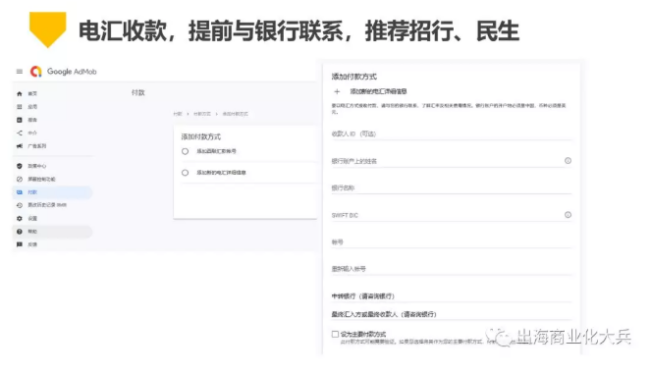Focus the bank name (银行名称) field
650x373 pixels.
[451, 188]
